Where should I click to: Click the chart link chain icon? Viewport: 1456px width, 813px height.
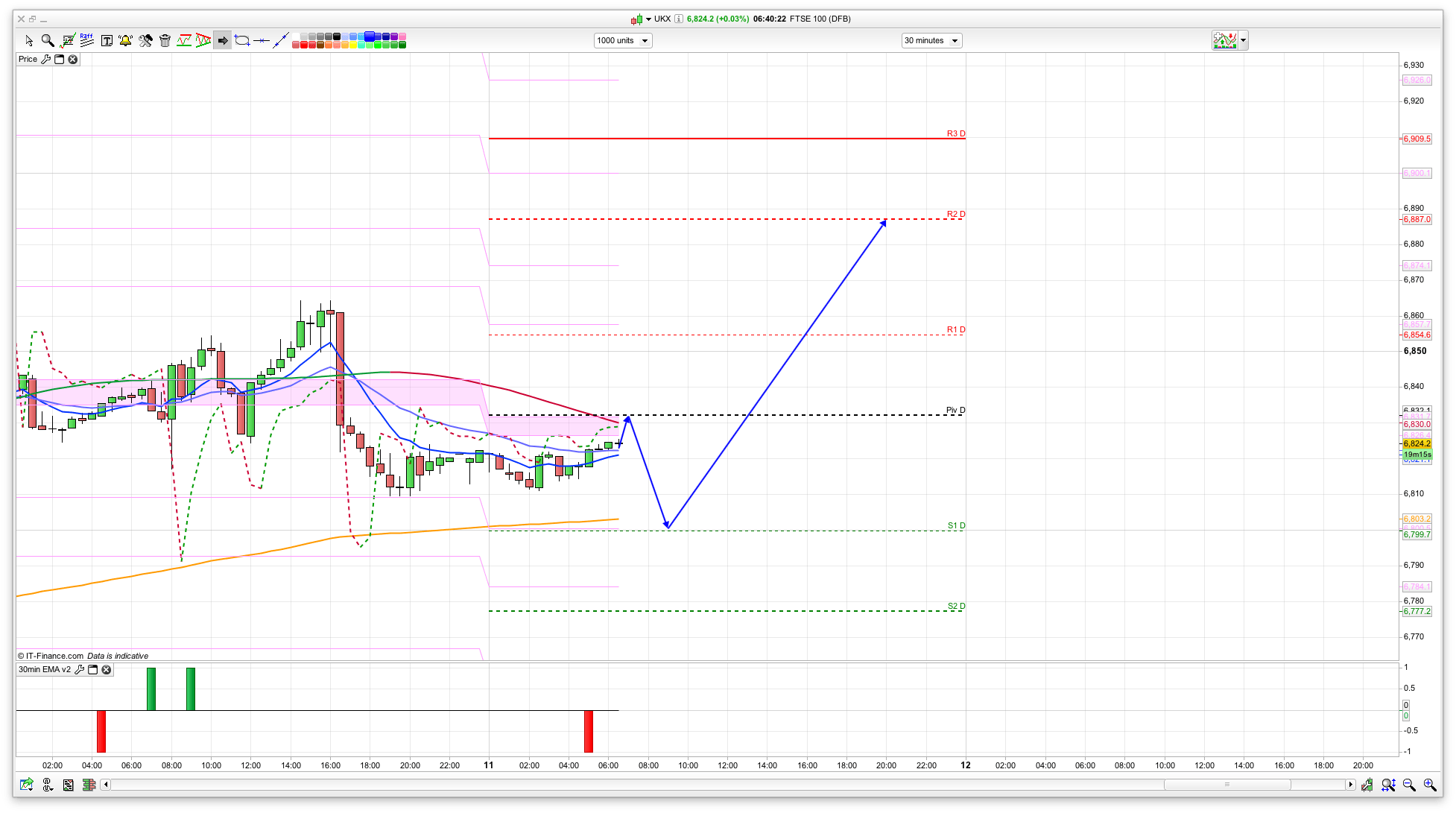click(48, 785)
